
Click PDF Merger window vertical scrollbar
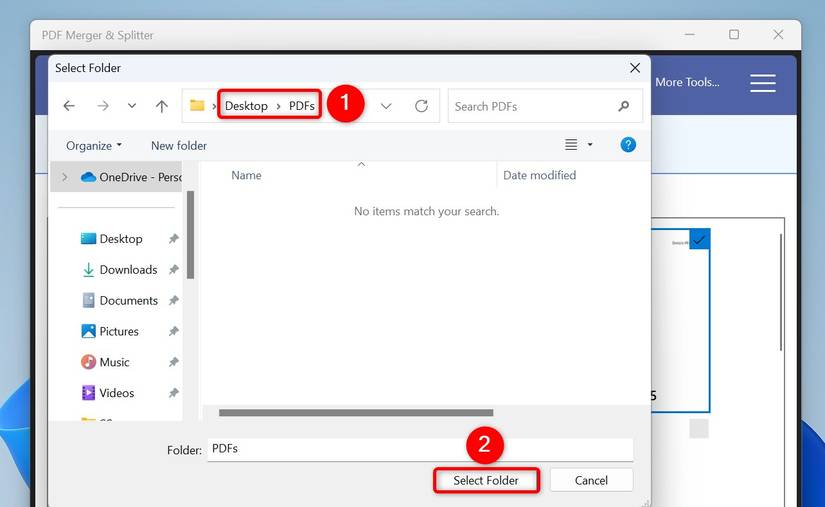pyautogui.click(x=781, y=292)
